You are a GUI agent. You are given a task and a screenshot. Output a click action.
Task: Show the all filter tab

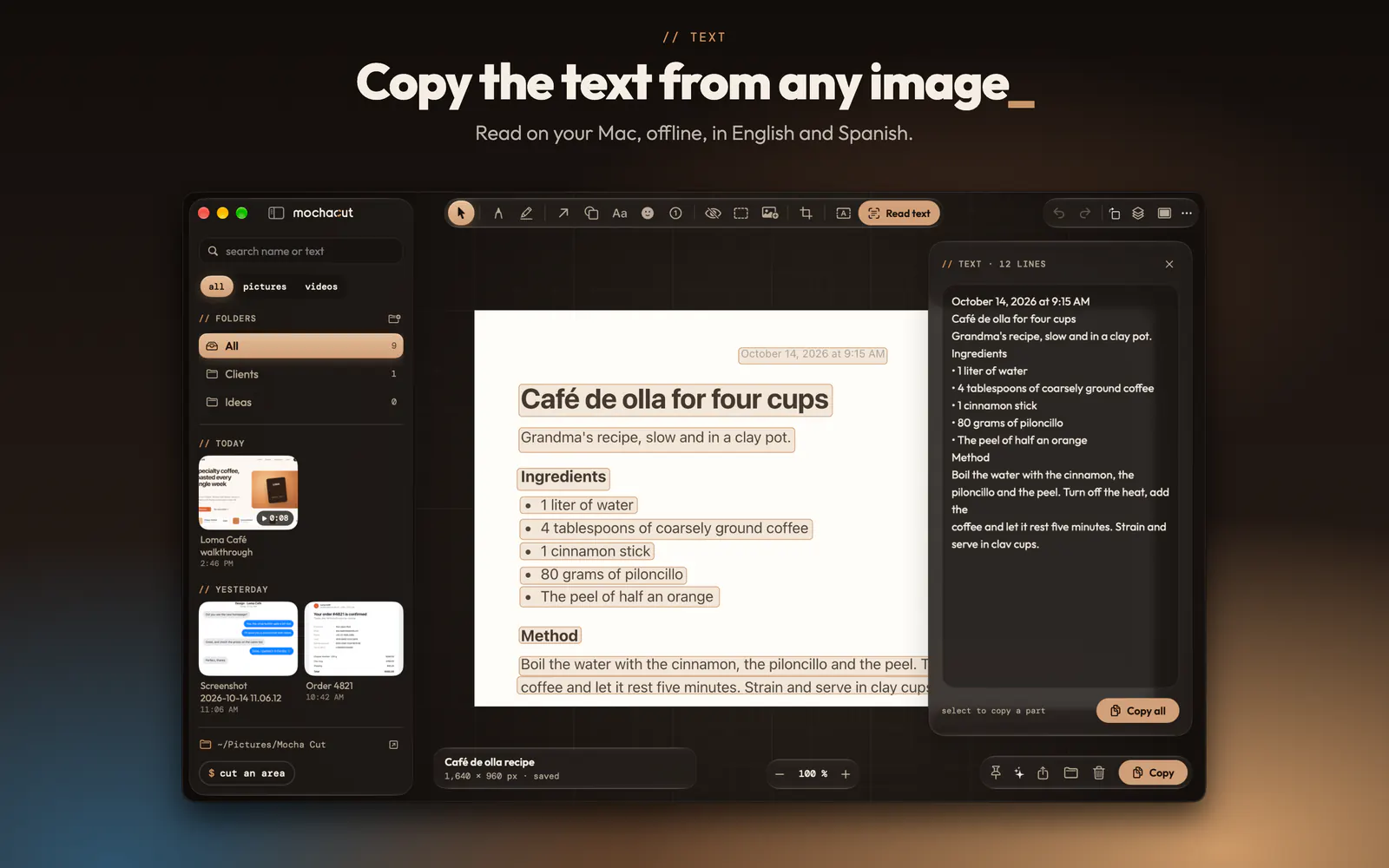[216, 286]
